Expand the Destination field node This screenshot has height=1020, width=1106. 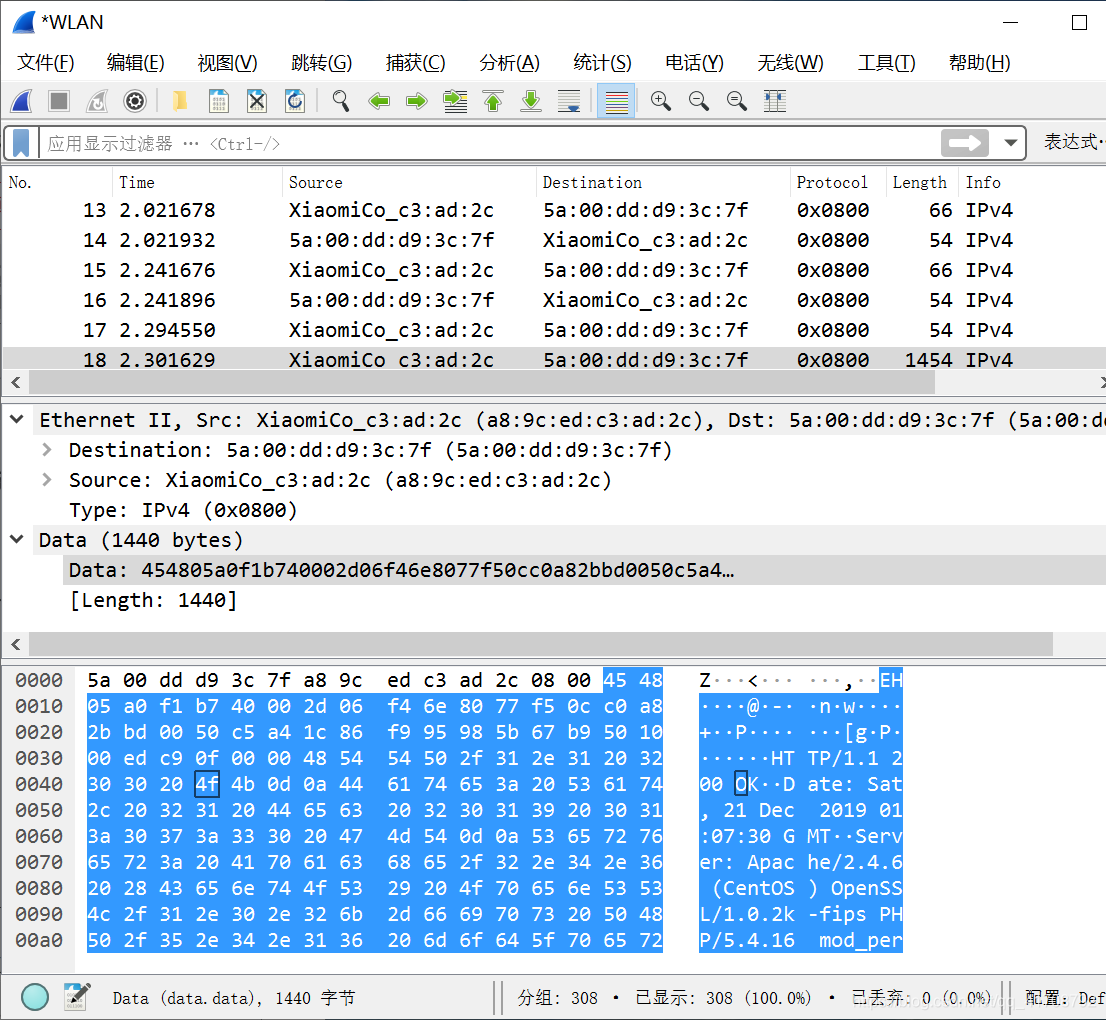coord(47,449)
